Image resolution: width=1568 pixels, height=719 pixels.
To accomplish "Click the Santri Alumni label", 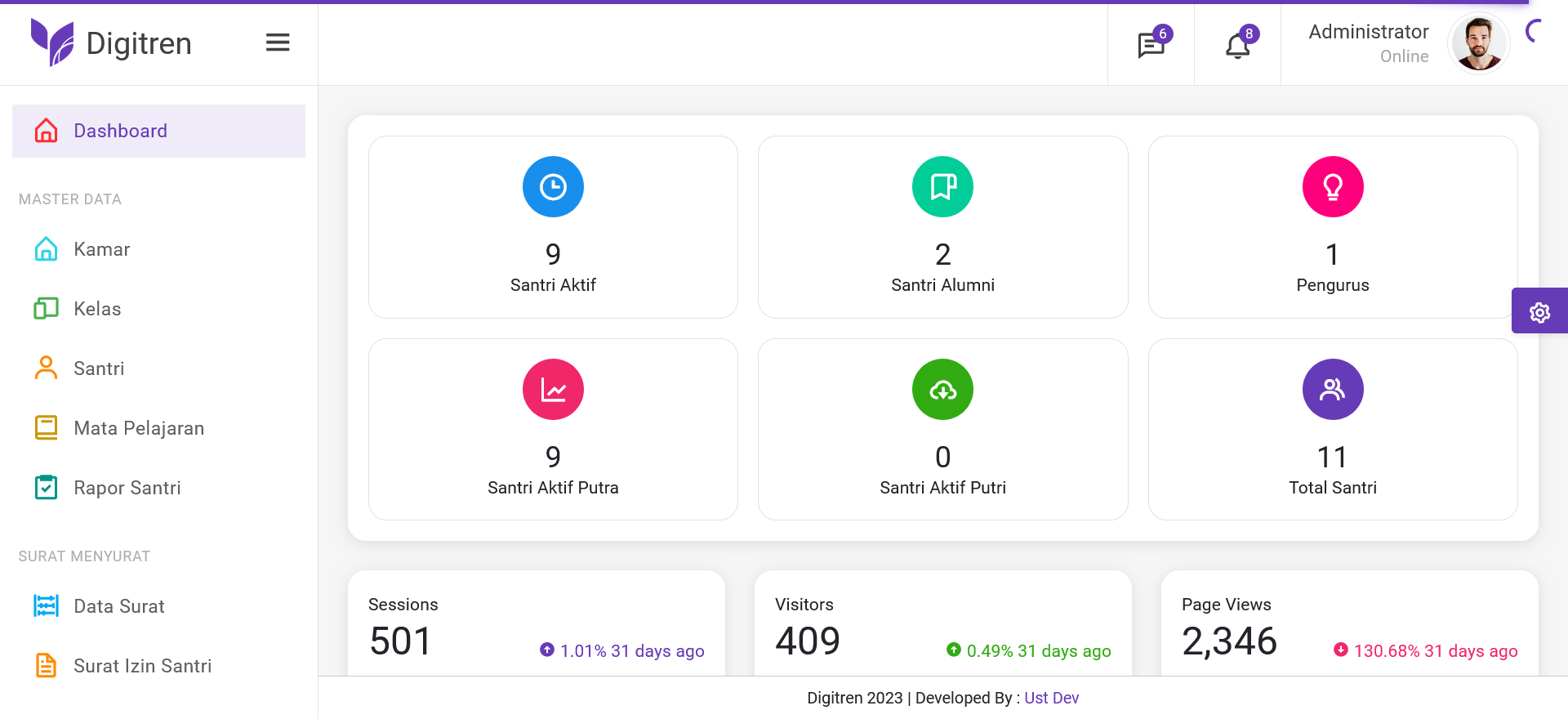I will click(942, 285).
